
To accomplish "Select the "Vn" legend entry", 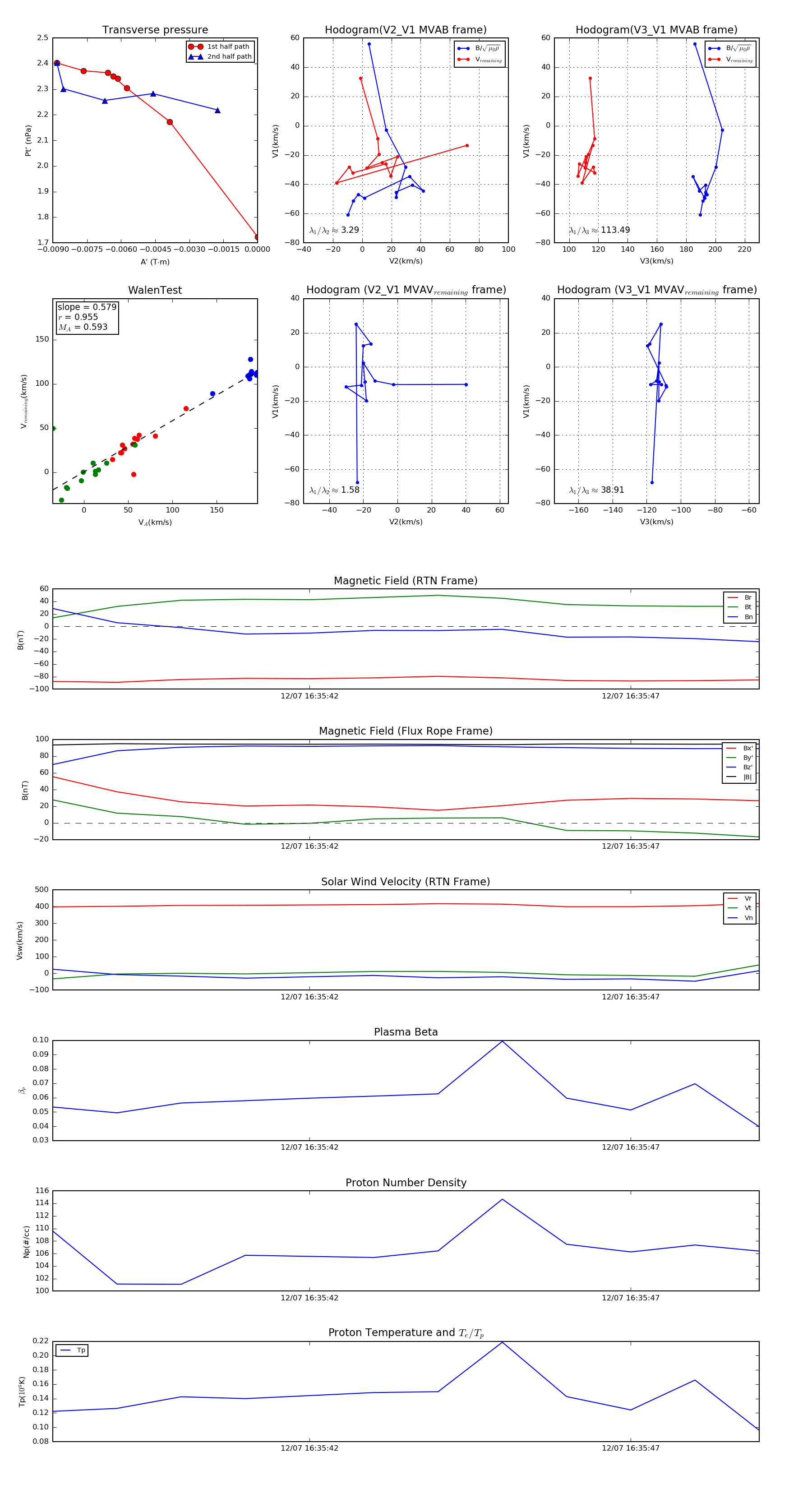I will [740, 918].
